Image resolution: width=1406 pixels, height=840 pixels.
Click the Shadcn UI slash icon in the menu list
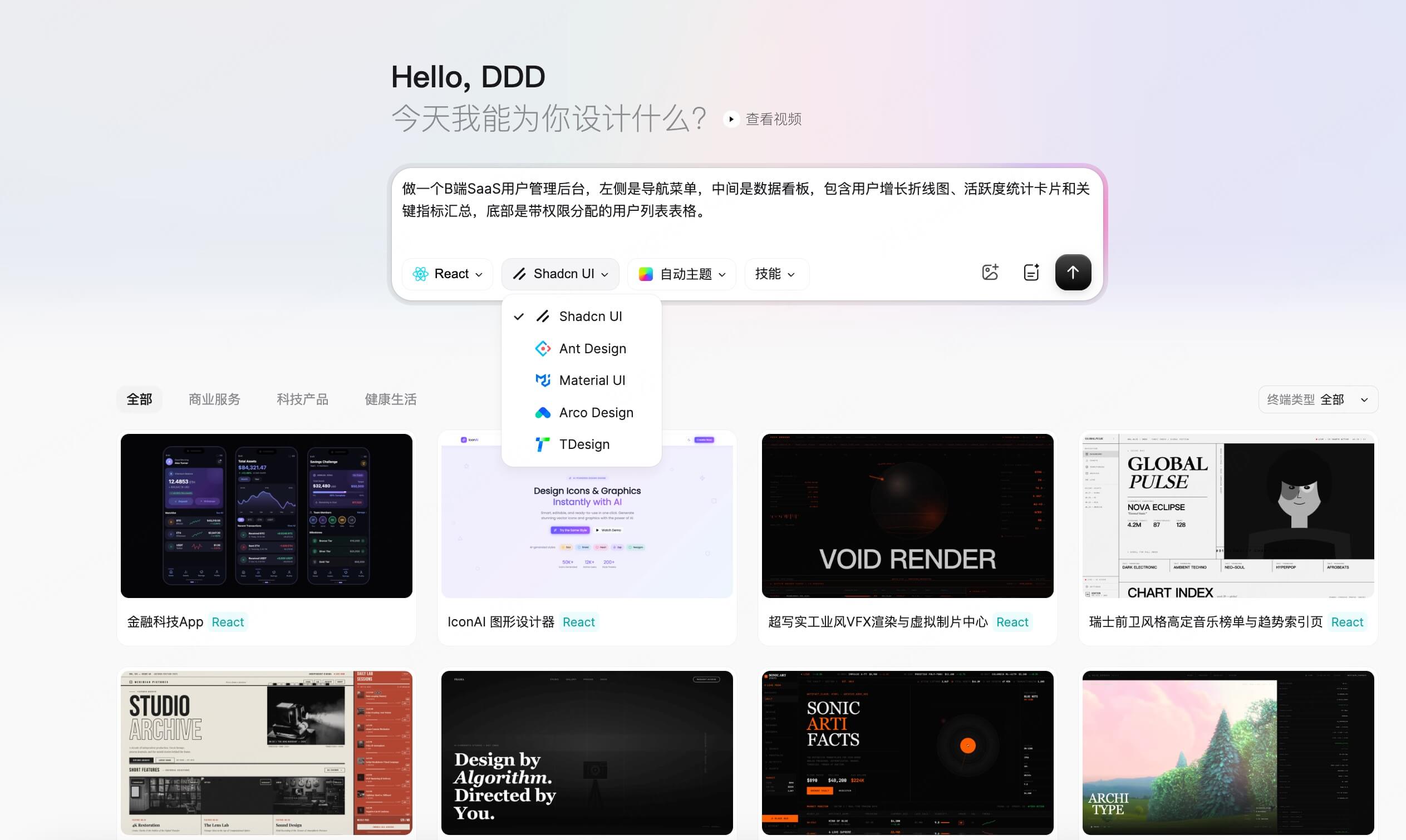coord(543,317)
